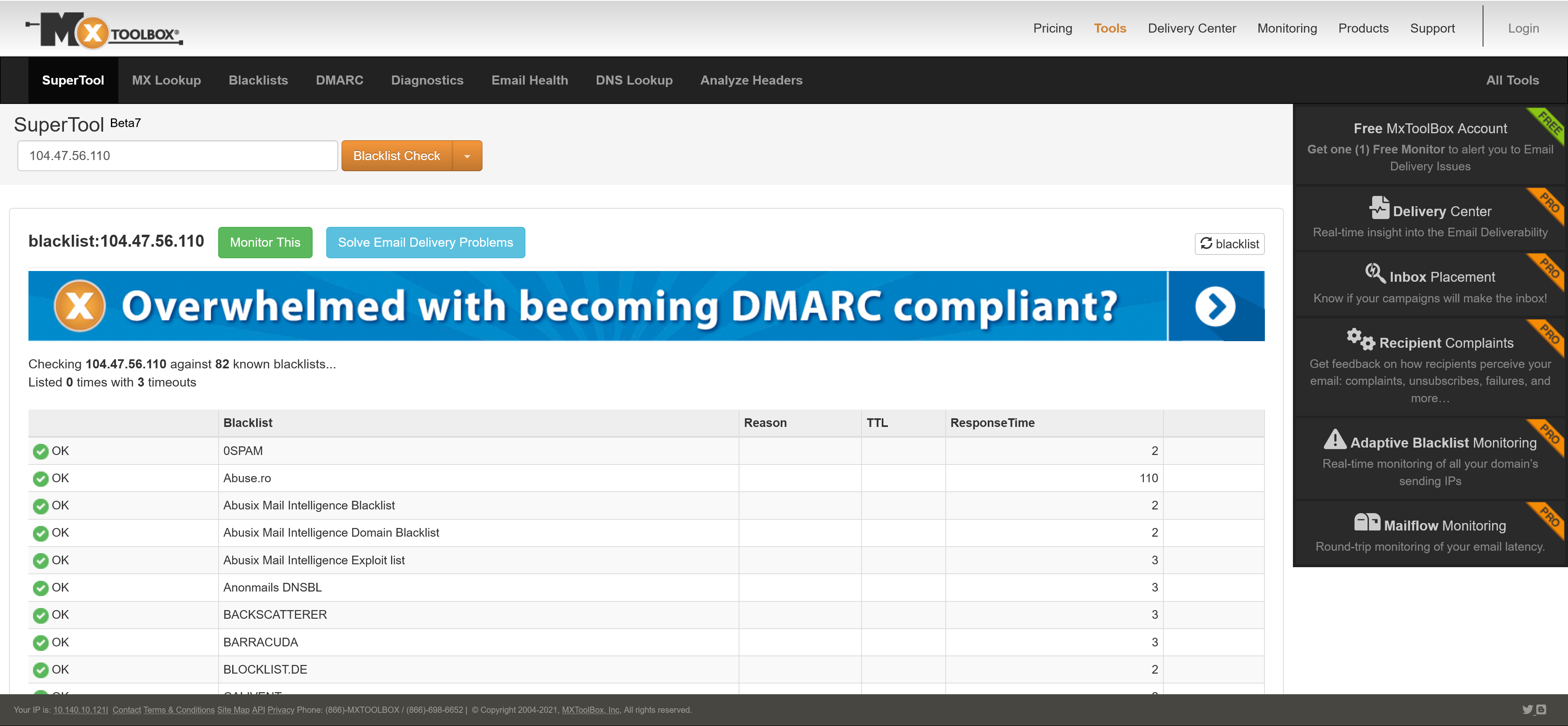Click the Delivery Center heading

pyautogui.click(x=1441, y=211)
